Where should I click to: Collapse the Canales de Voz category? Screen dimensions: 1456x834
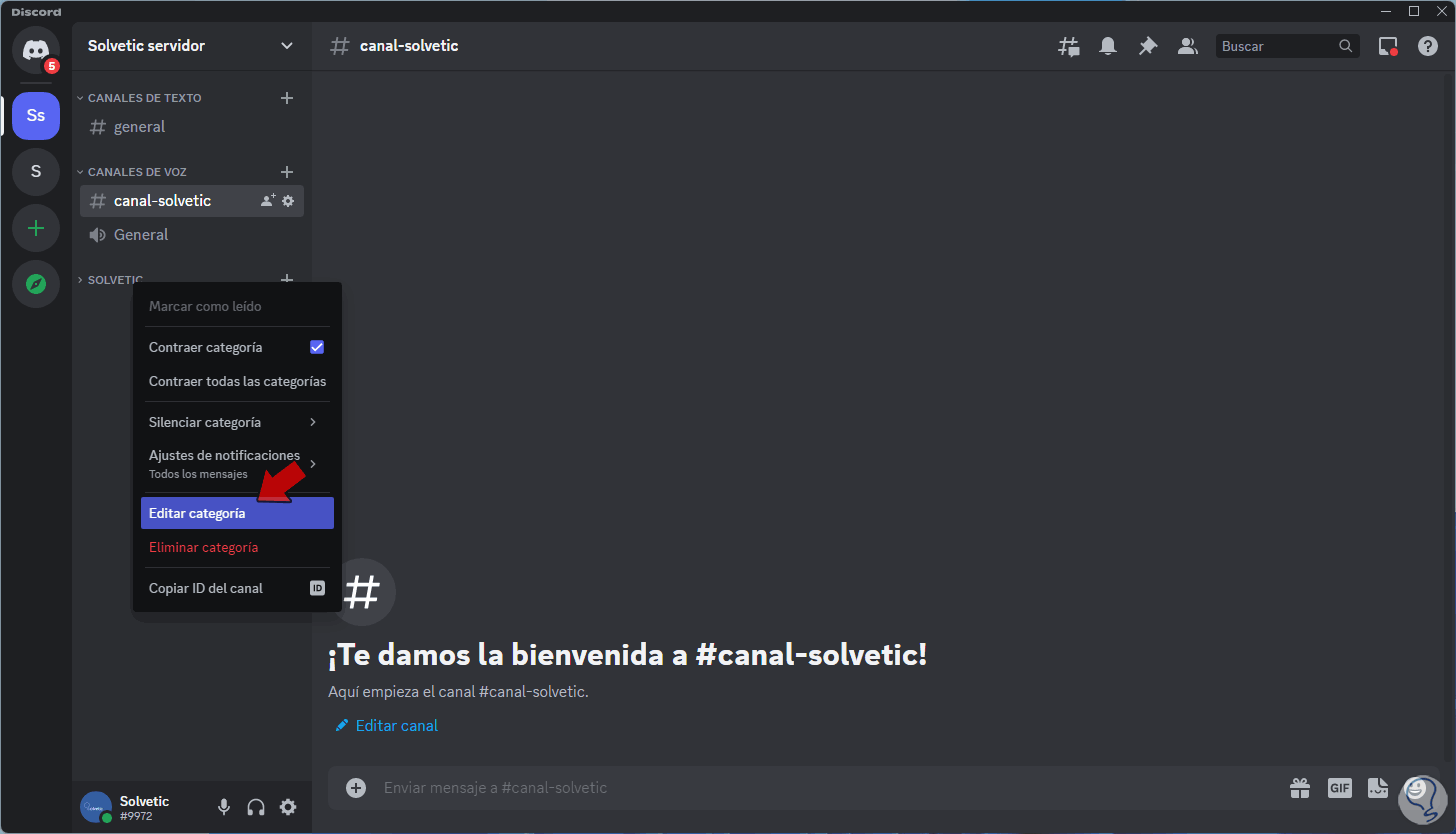[x=132, y=172]
